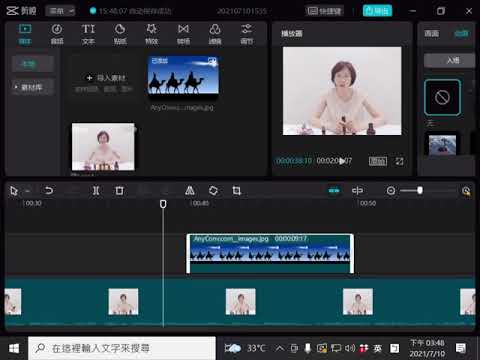Open the audio tab

(x=57, y=34)
